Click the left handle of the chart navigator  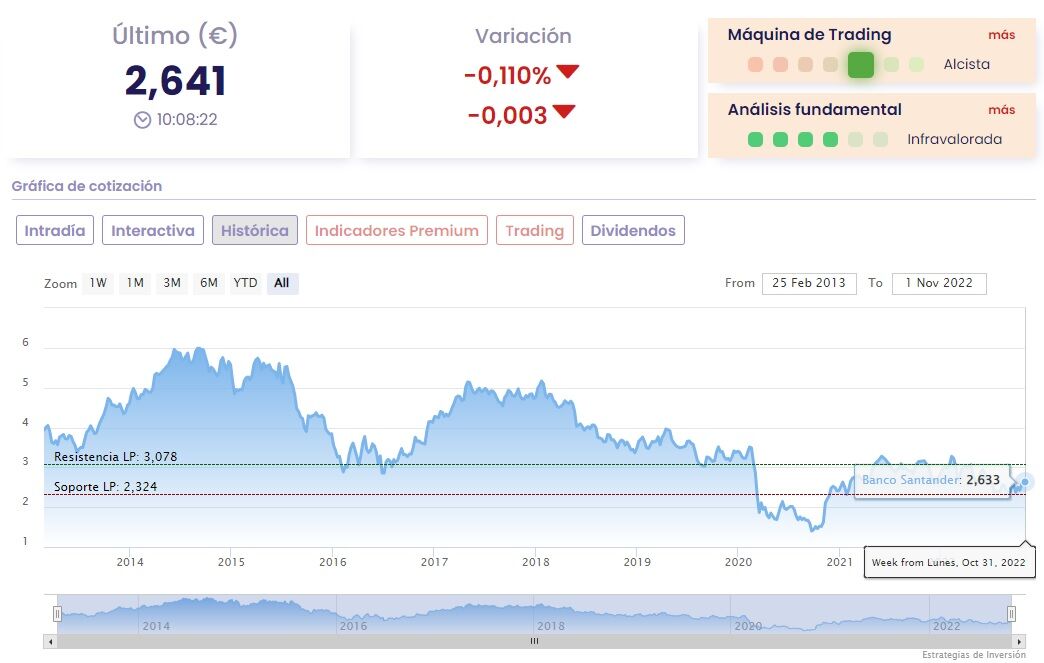click(58, 613)
